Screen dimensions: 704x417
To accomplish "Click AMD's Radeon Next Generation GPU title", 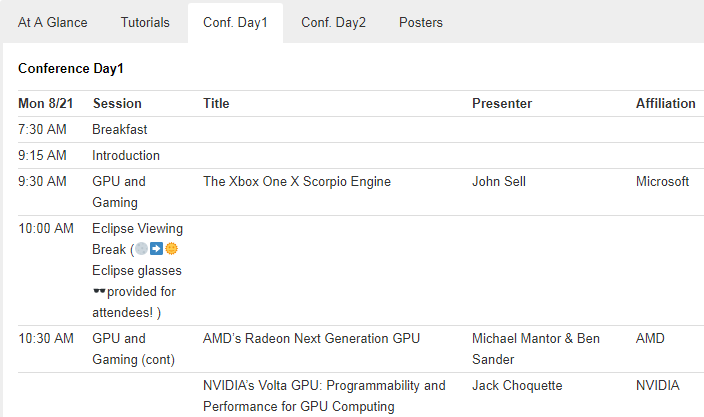I will 312,338.
